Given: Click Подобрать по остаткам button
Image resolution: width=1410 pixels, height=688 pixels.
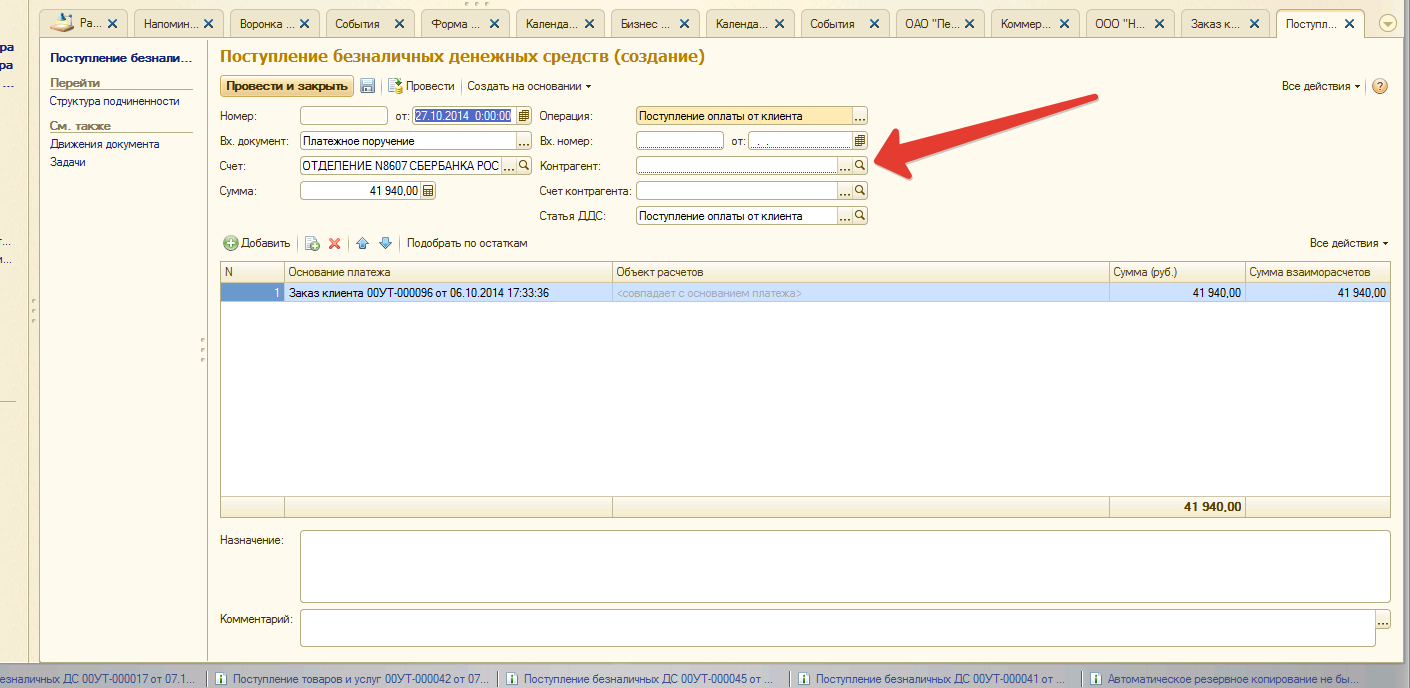Looking at the screenshot, I should [466, 243].
